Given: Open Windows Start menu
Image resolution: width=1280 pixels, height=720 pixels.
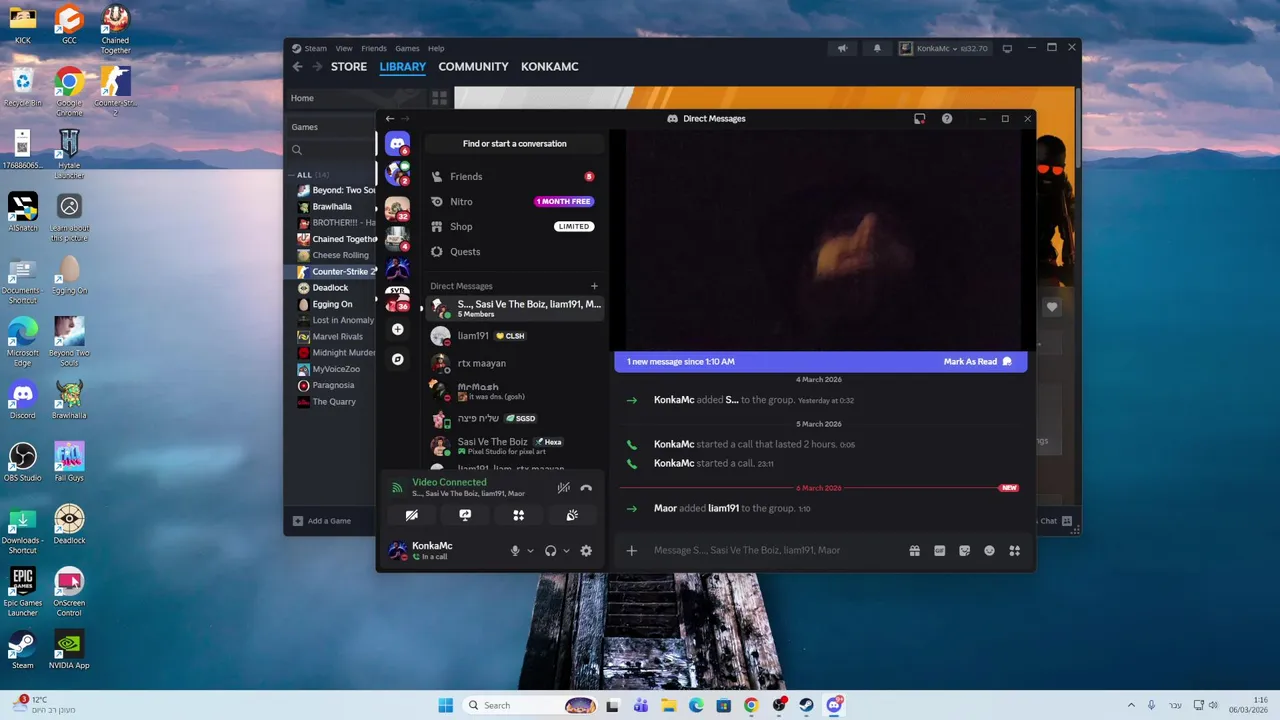Looking at the screenshot, I should tap(446, 705).
